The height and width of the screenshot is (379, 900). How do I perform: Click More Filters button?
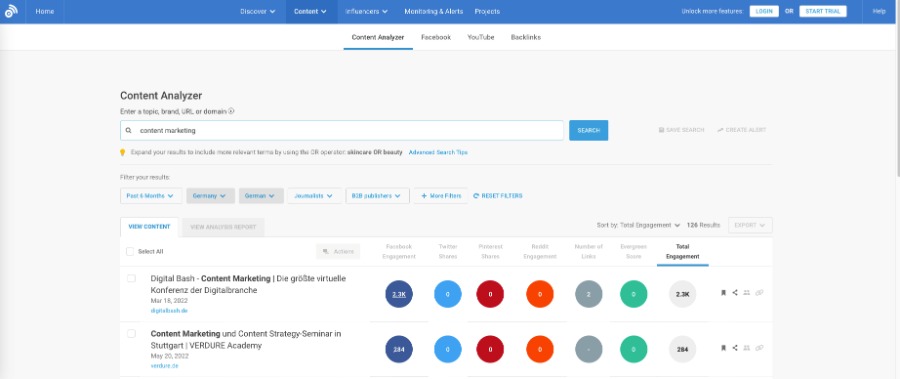click(x=441, y=196)
